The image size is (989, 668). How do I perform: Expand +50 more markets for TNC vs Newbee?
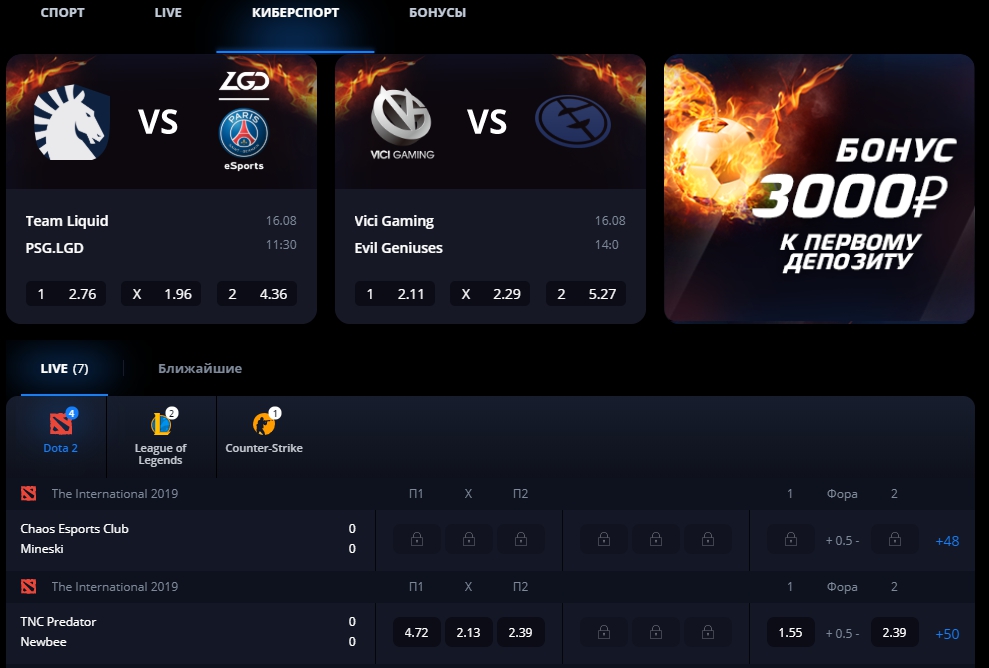947,634
